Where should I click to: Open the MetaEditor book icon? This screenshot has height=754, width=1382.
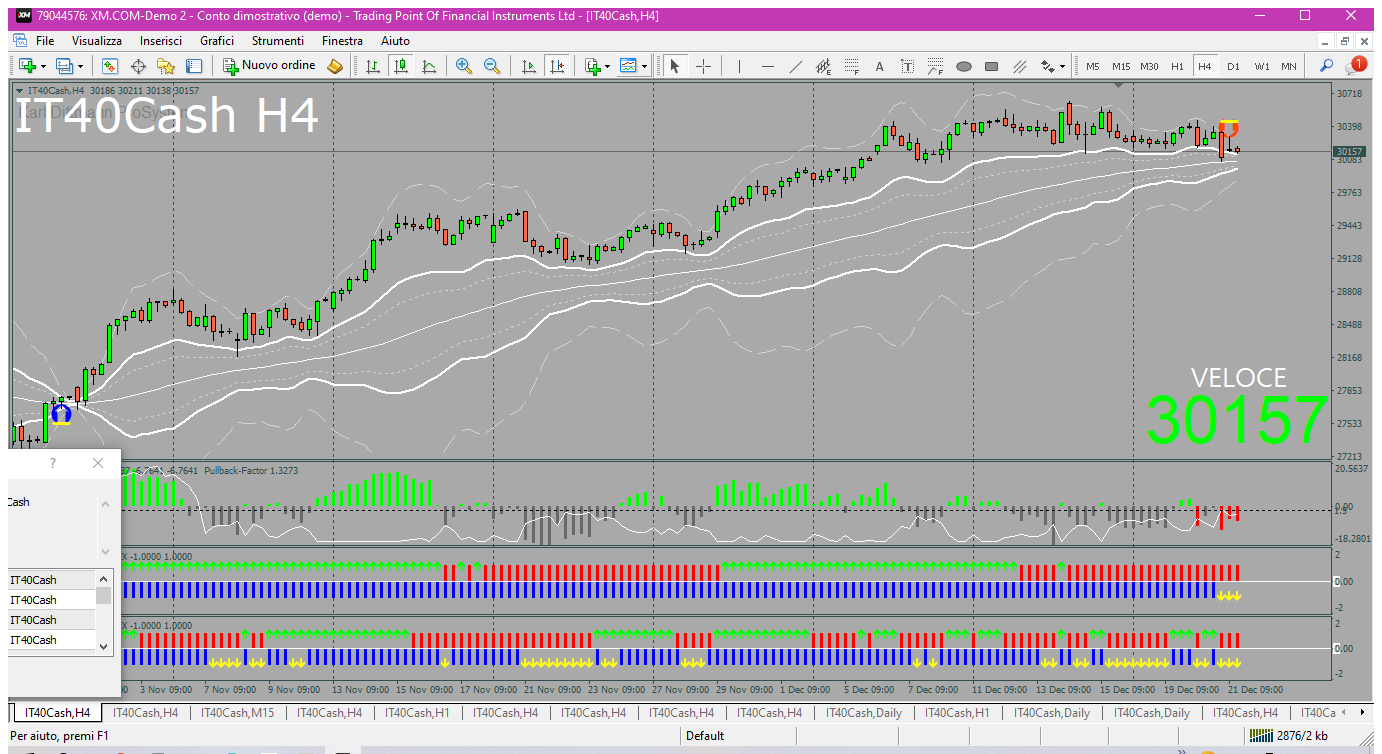click(x=336, y=66)
